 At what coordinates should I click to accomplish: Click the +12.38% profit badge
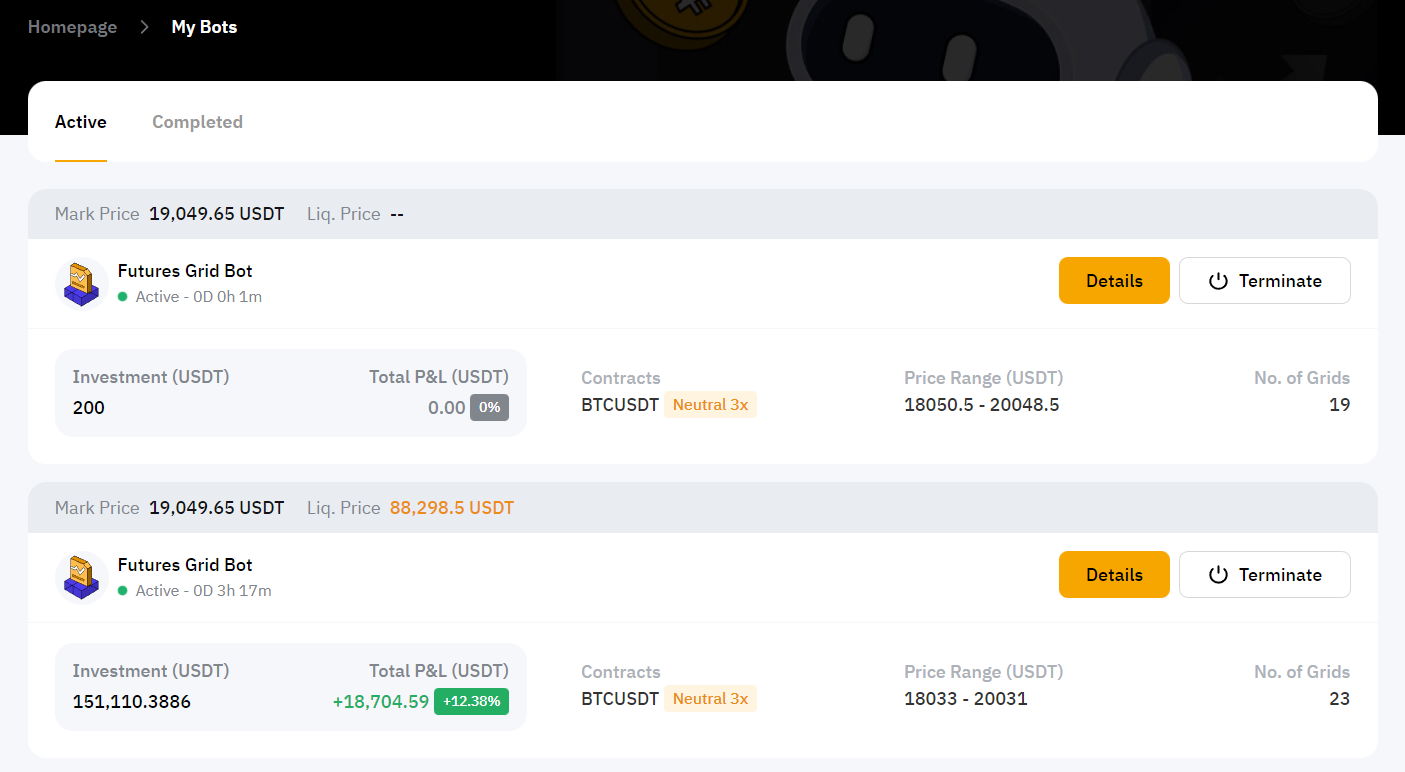[x=471, y=701]
